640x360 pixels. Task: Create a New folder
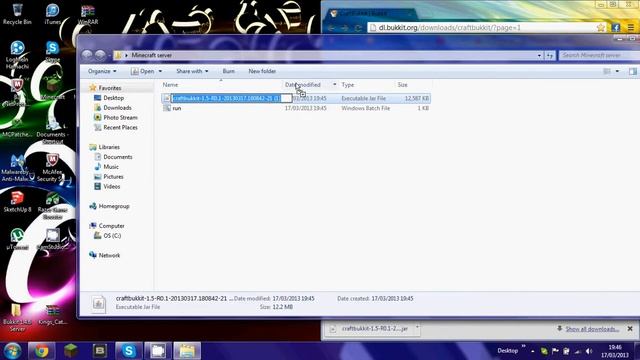(262, 71)
